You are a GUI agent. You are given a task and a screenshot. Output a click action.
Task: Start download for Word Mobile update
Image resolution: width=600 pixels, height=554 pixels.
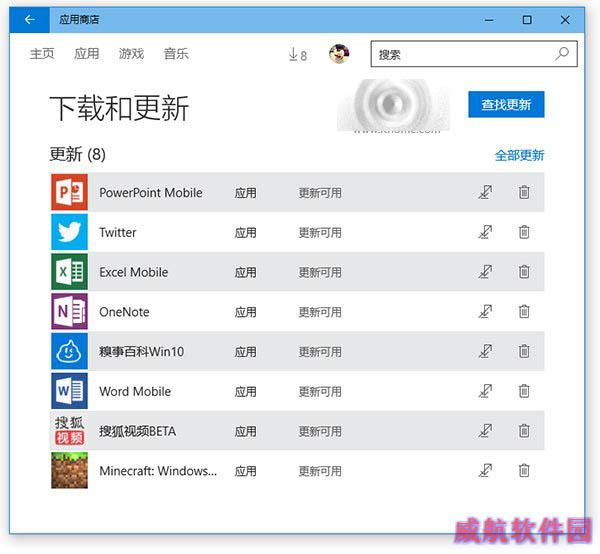click(x=485, y=391)
